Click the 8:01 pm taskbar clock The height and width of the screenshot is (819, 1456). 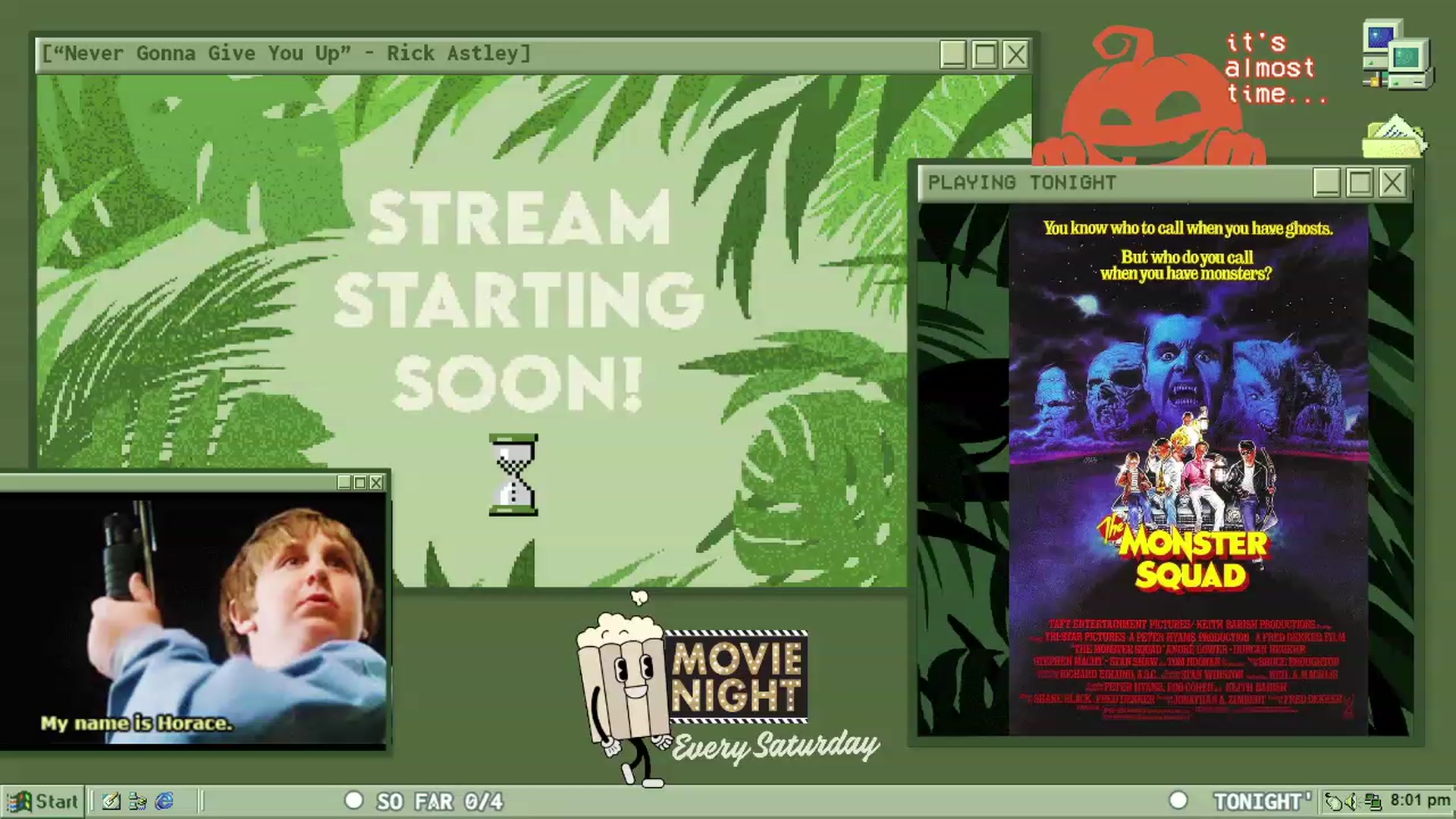pyautogui.click(x=1420, y=801)
